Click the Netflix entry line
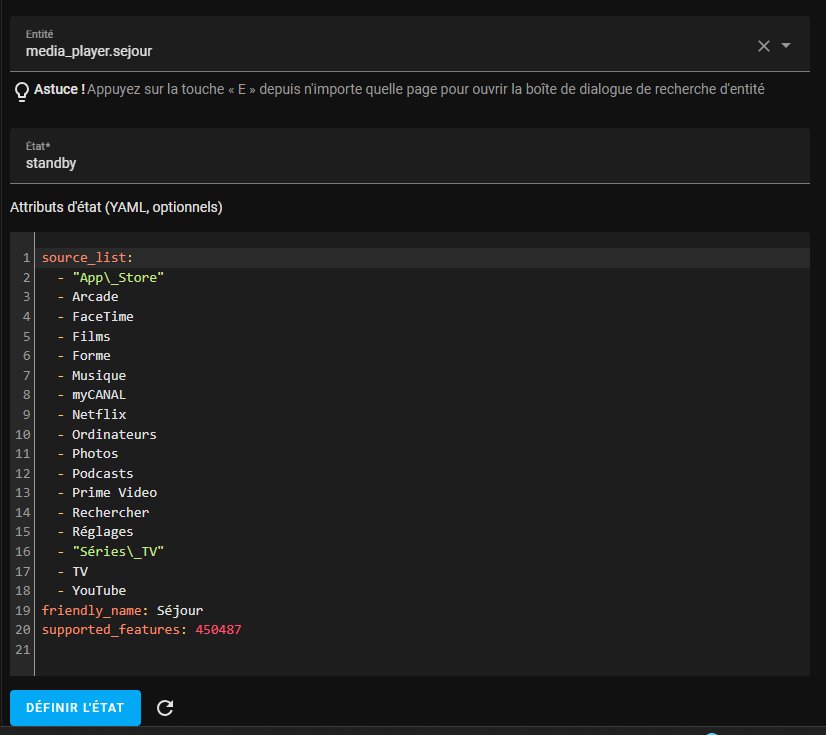The width and height of the screenshot is (826, 735). 99,415
